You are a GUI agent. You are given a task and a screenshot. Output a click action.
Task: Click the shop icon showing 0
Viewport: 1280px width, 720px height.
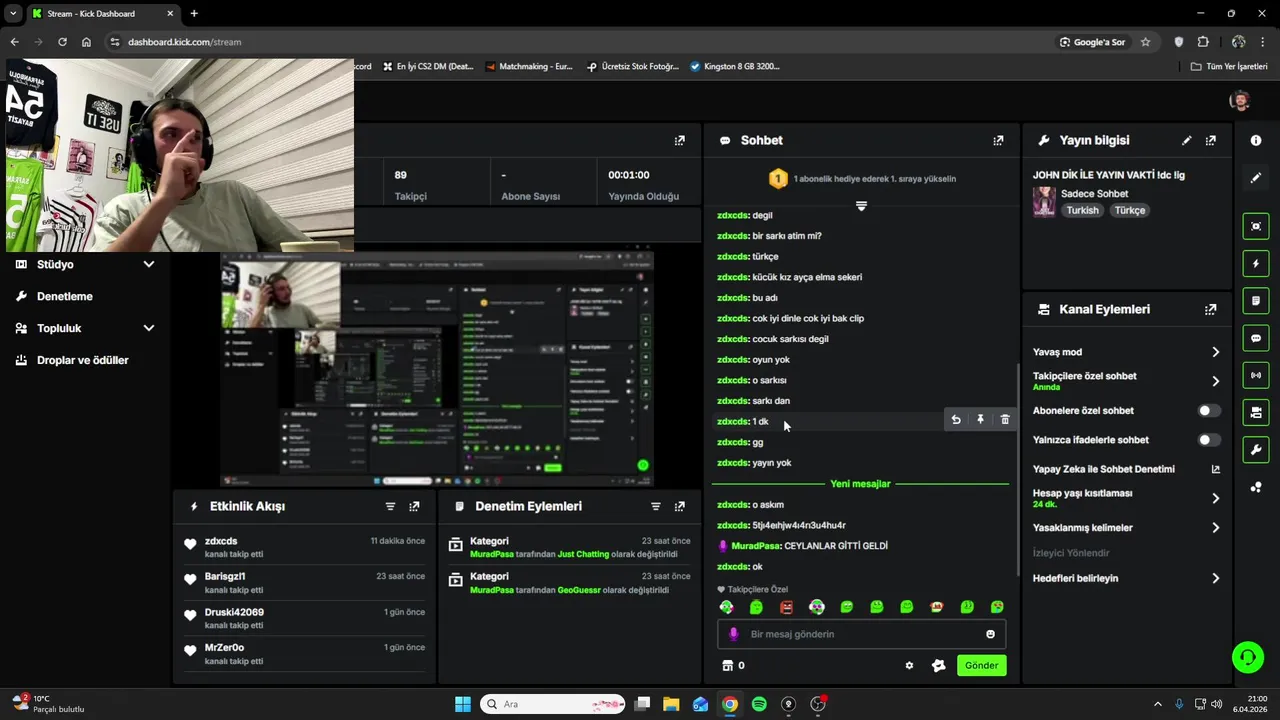(733, 665)
